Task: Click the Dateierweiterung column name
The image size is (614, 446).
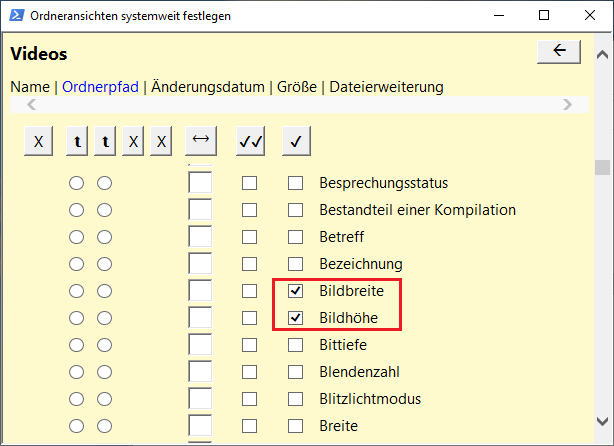Action: pyautogui.click(x=386, y=87)
